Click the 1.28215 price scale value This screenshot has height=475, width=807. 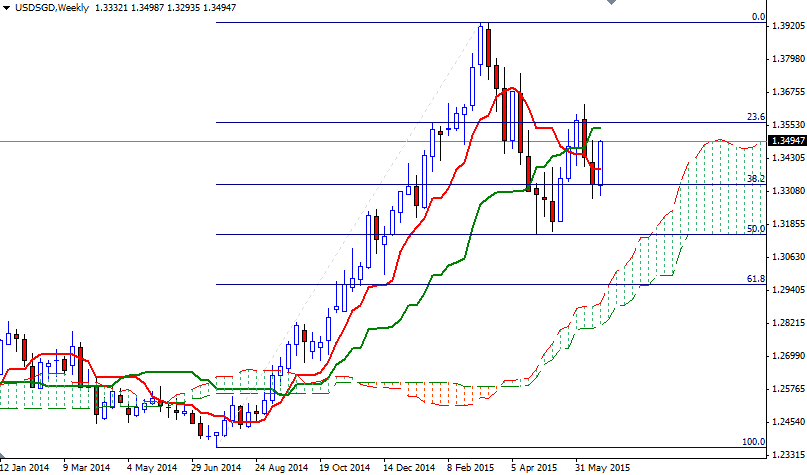pos(788,323)
